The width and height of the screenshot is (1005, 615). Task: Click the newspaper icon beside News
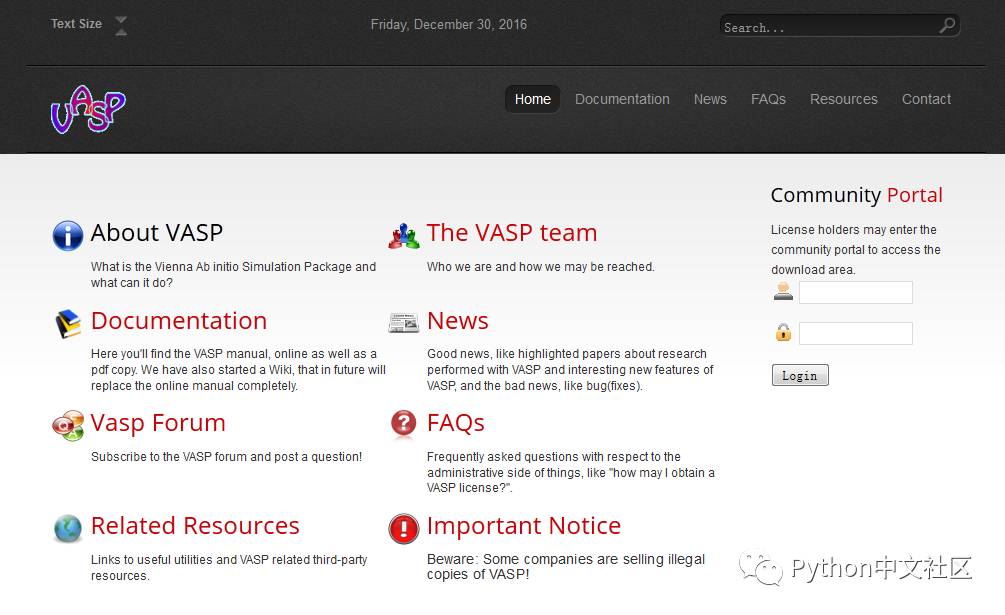click(404, 322)
